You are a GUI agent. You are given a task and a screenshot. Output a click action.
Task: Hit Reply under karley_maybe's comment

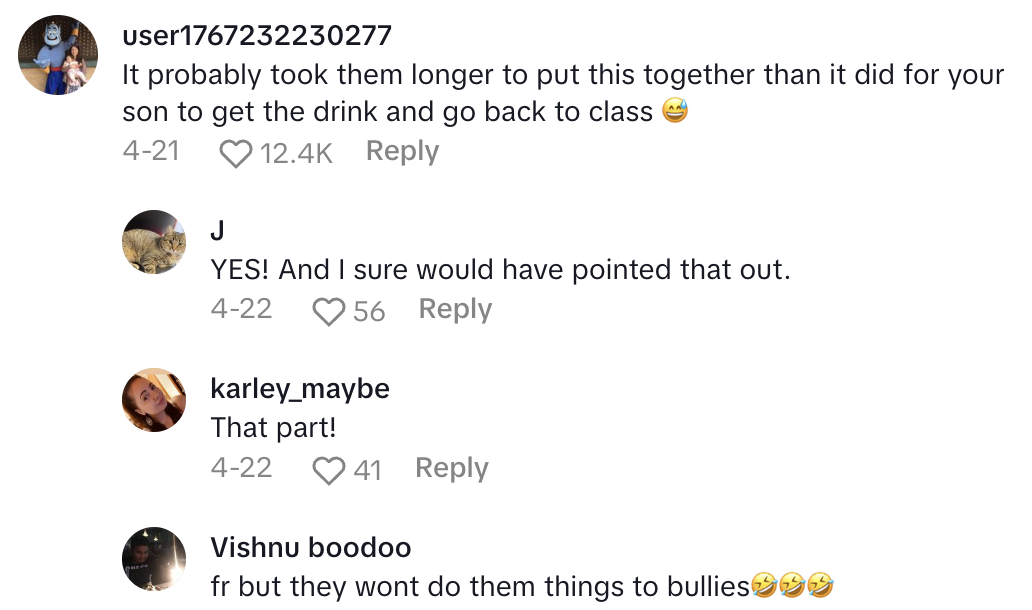(x=451, y=468)
